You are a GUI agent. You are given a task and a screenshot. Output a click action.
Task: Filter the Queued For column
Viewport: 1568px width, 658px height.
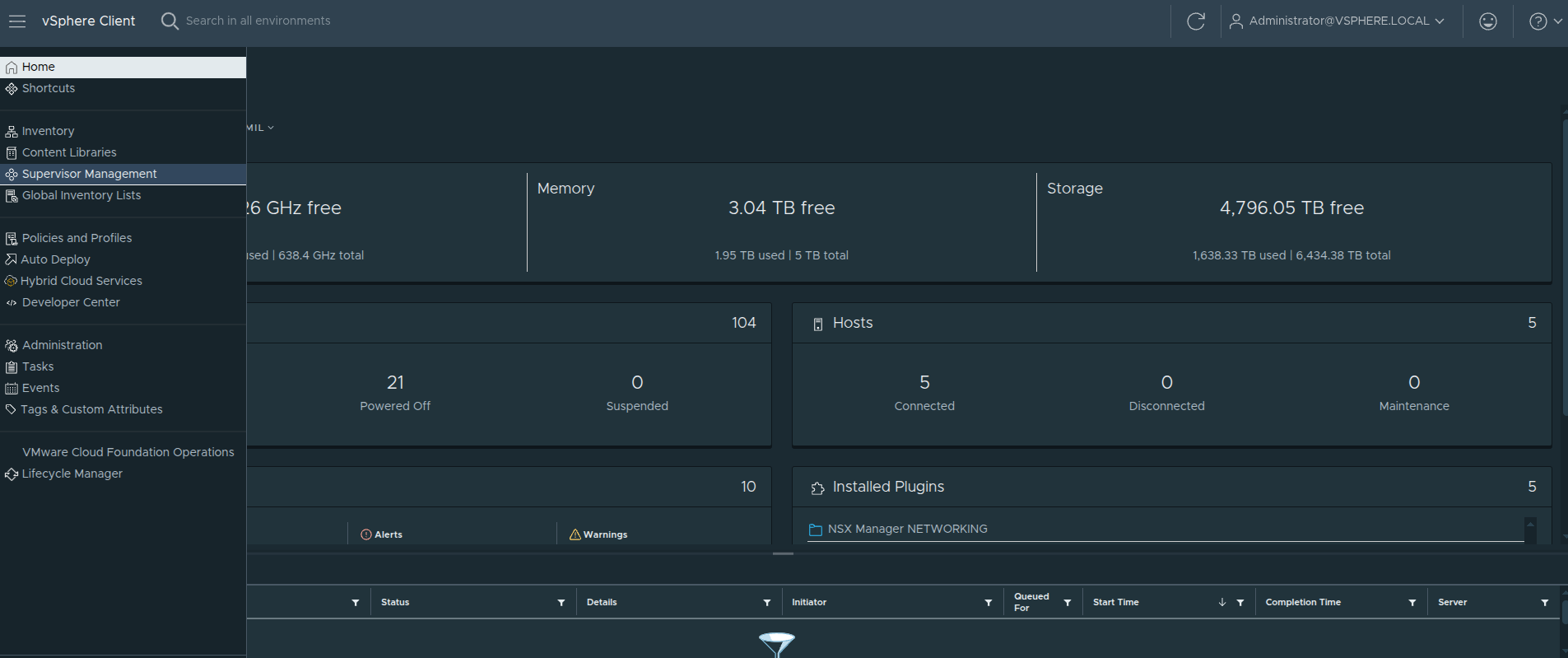(x=1068, y=603)
